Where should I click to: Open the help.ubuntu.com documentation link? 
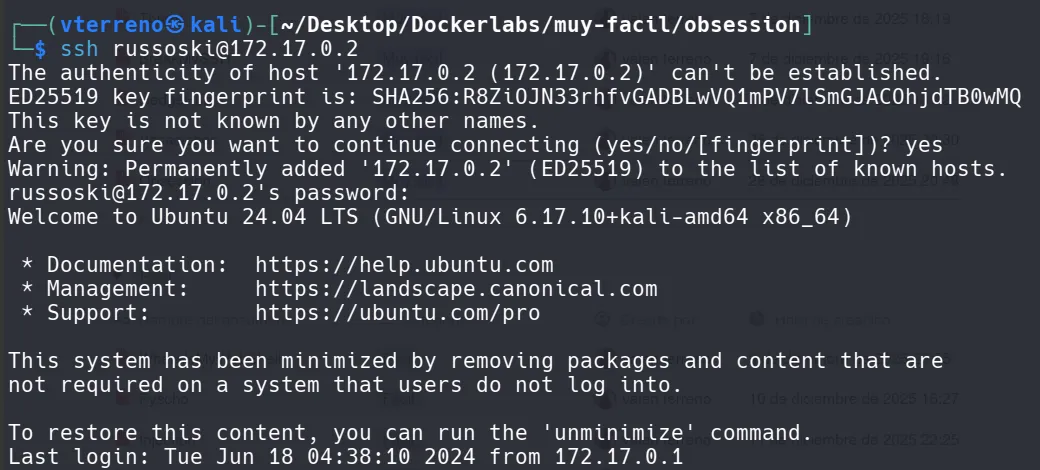(x=404, y=265)
